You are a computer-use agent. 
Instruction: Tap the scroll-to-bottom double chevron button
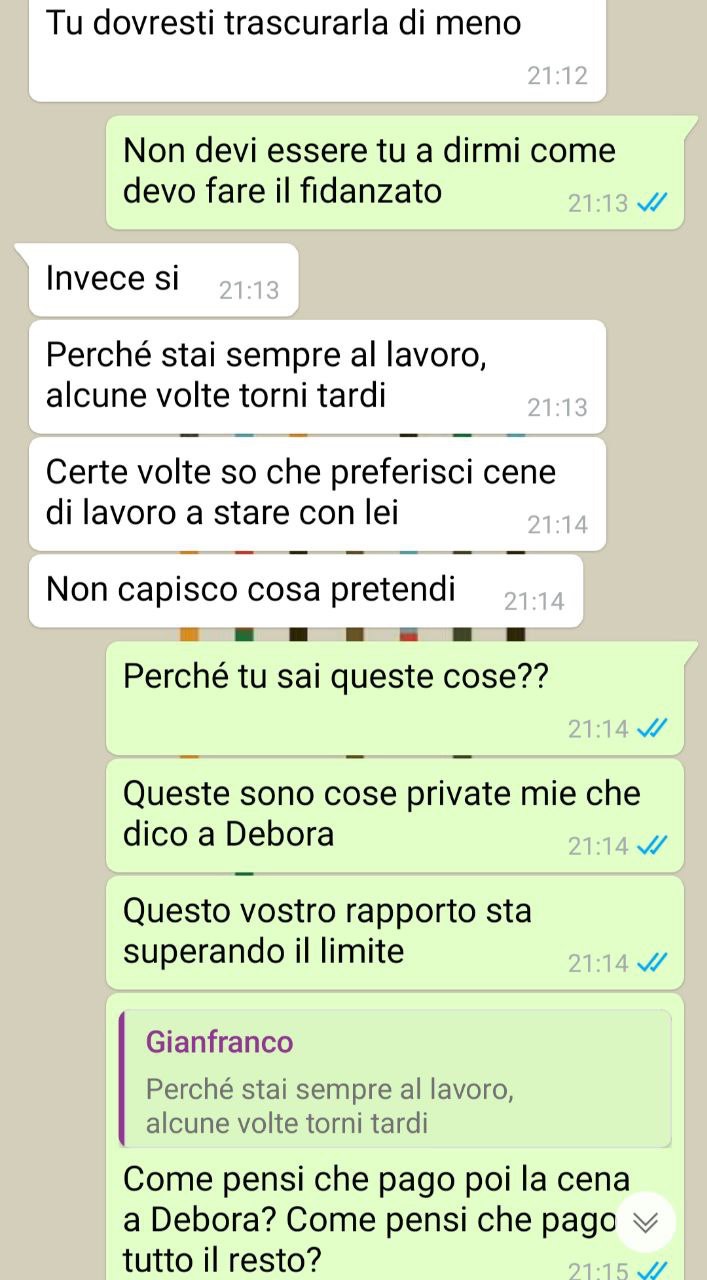(646, 1222)
